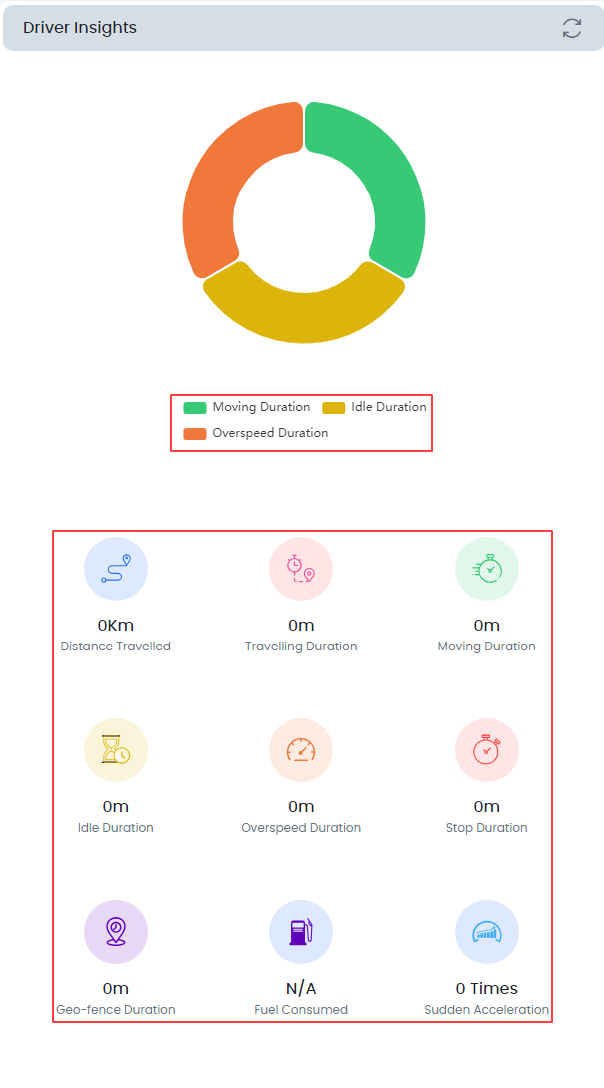Toggle Idle Duration yellow legend swatch

tap(333, 407)
